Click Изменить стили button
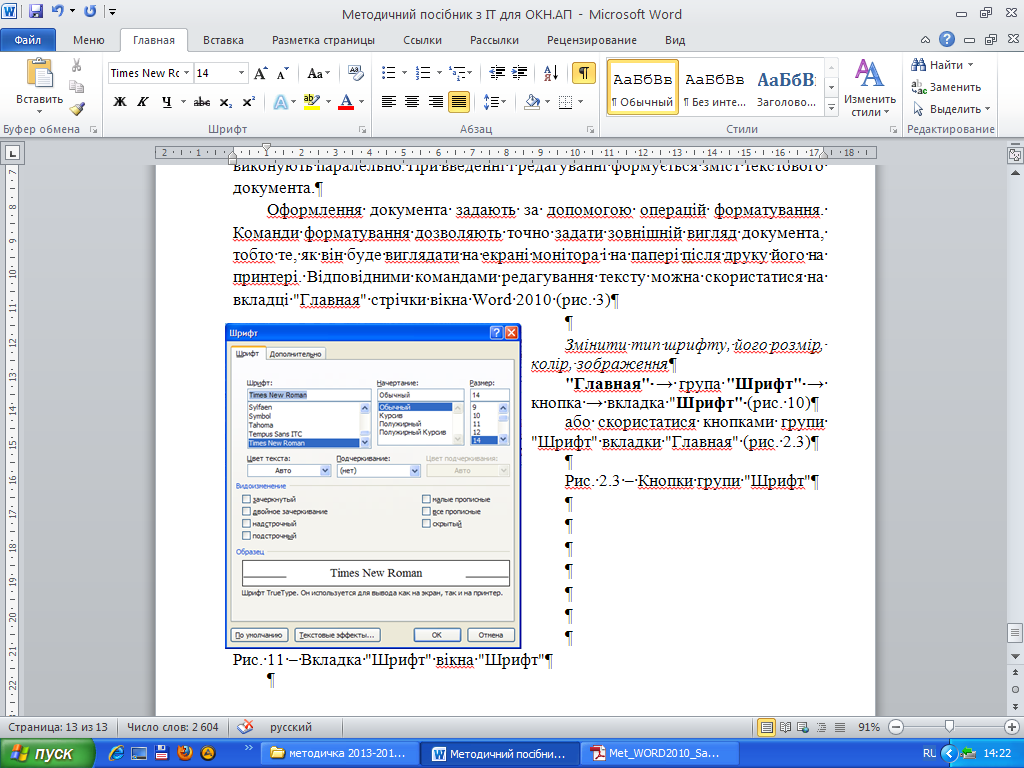Screen dimensions: 1024x768 coord(869,88)
